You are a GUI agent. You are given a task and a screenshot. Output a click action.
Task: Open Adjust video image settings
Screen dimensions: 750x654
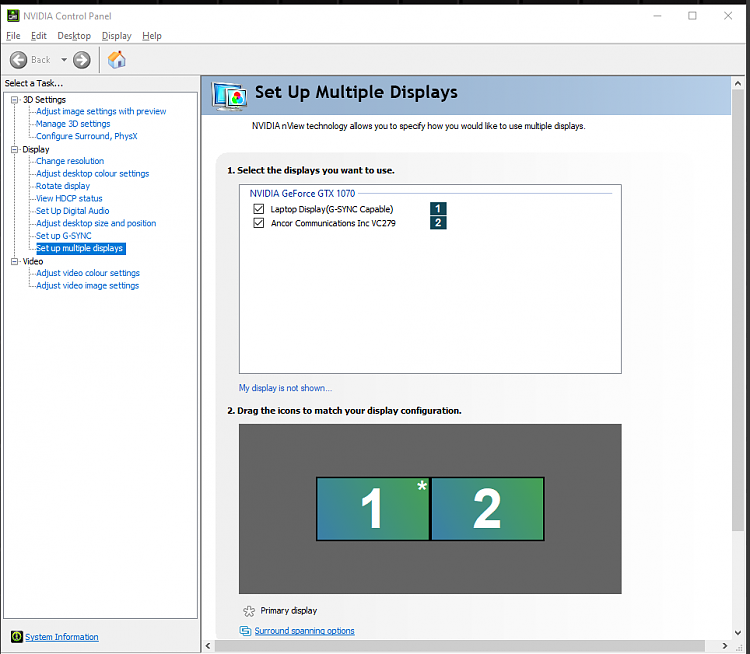point(88,285)
